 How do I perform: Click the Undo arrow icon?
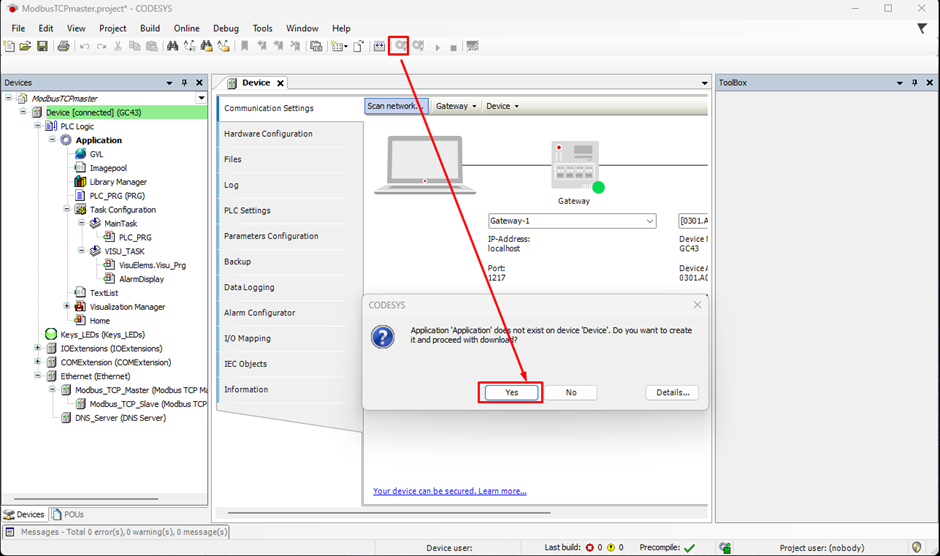click(85, 46)
